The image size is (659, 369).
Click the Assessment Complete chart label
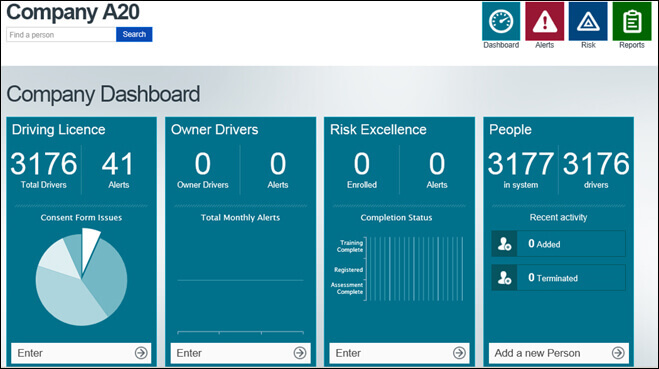[347, 288]
